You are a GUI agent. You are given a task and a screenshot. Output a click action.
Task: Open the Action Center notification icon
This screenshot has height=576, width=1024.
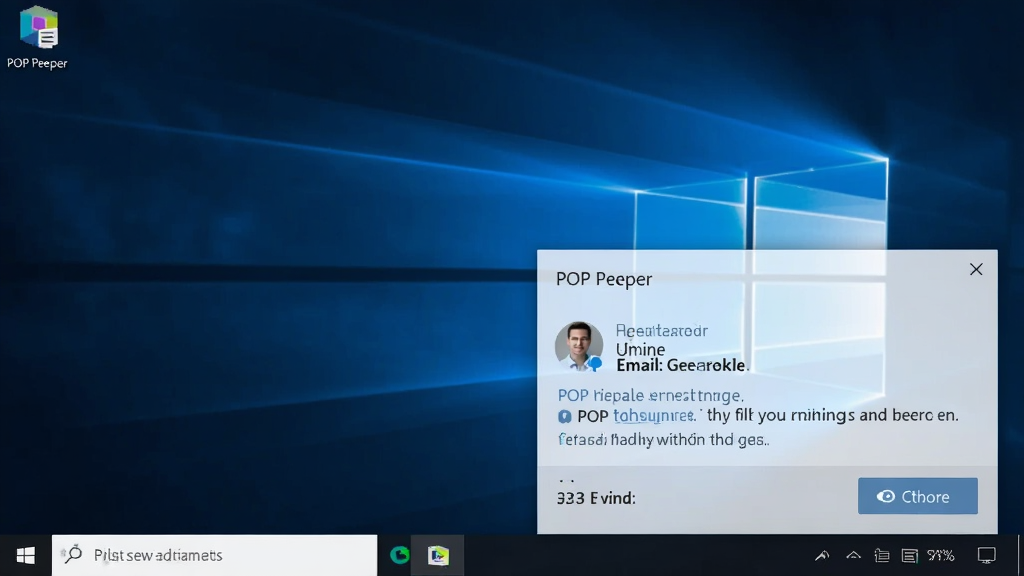point(986,555)
